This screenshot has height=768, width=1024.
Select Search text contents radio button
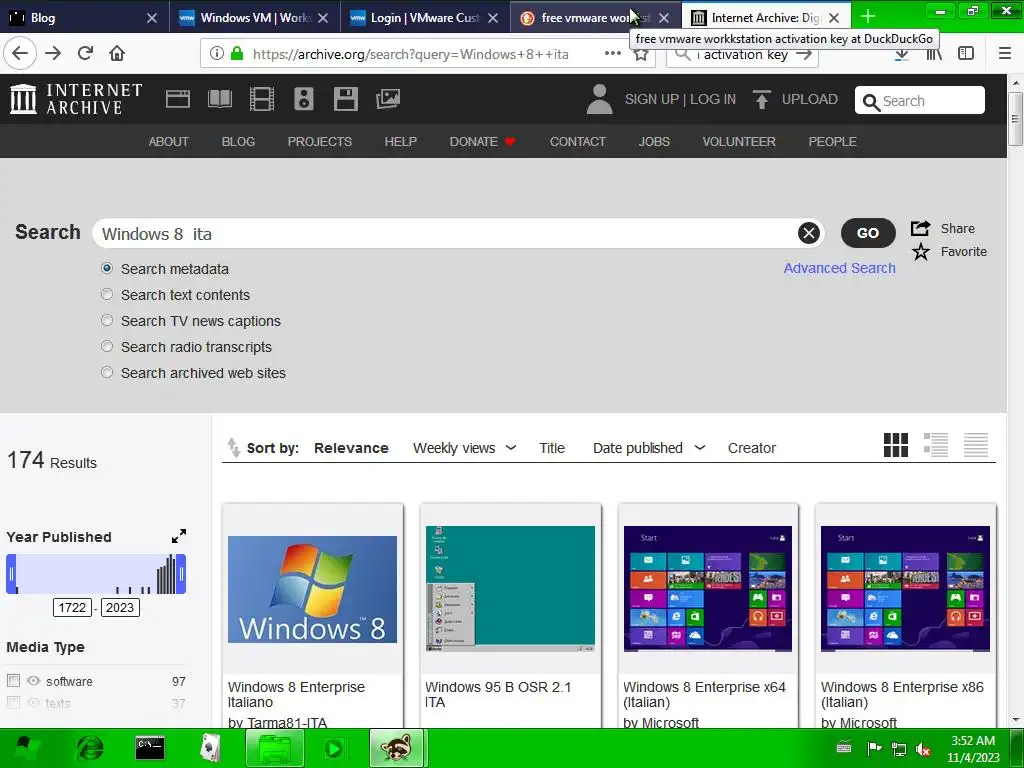[x=106, y=295]
